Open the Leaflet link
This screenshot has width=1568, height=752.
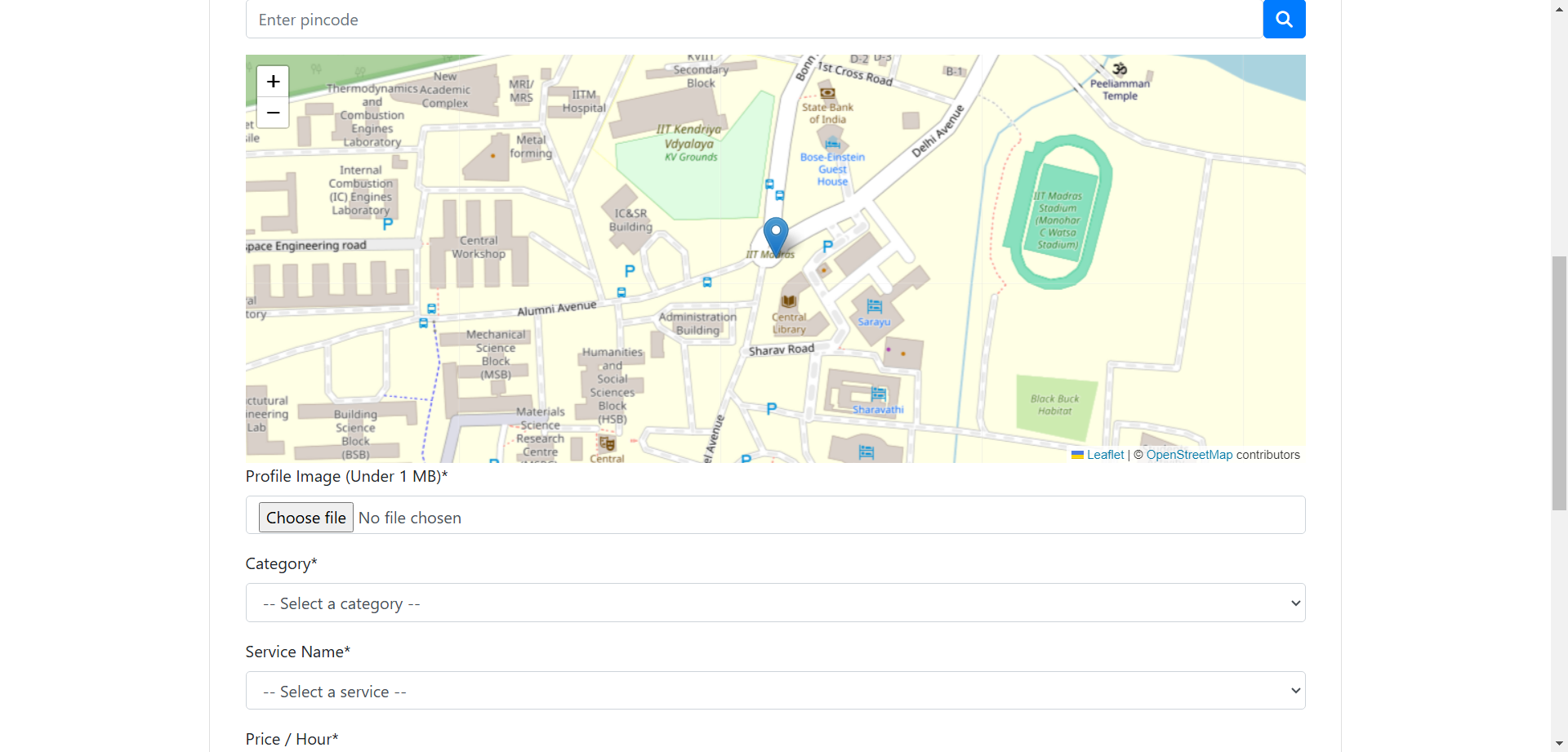(1105, 455)
